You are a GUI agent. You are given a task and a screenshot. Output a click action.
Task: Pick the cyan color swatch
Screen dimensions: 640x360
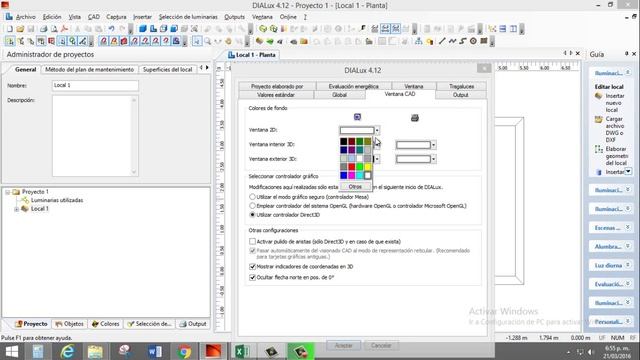pos(360,176)
